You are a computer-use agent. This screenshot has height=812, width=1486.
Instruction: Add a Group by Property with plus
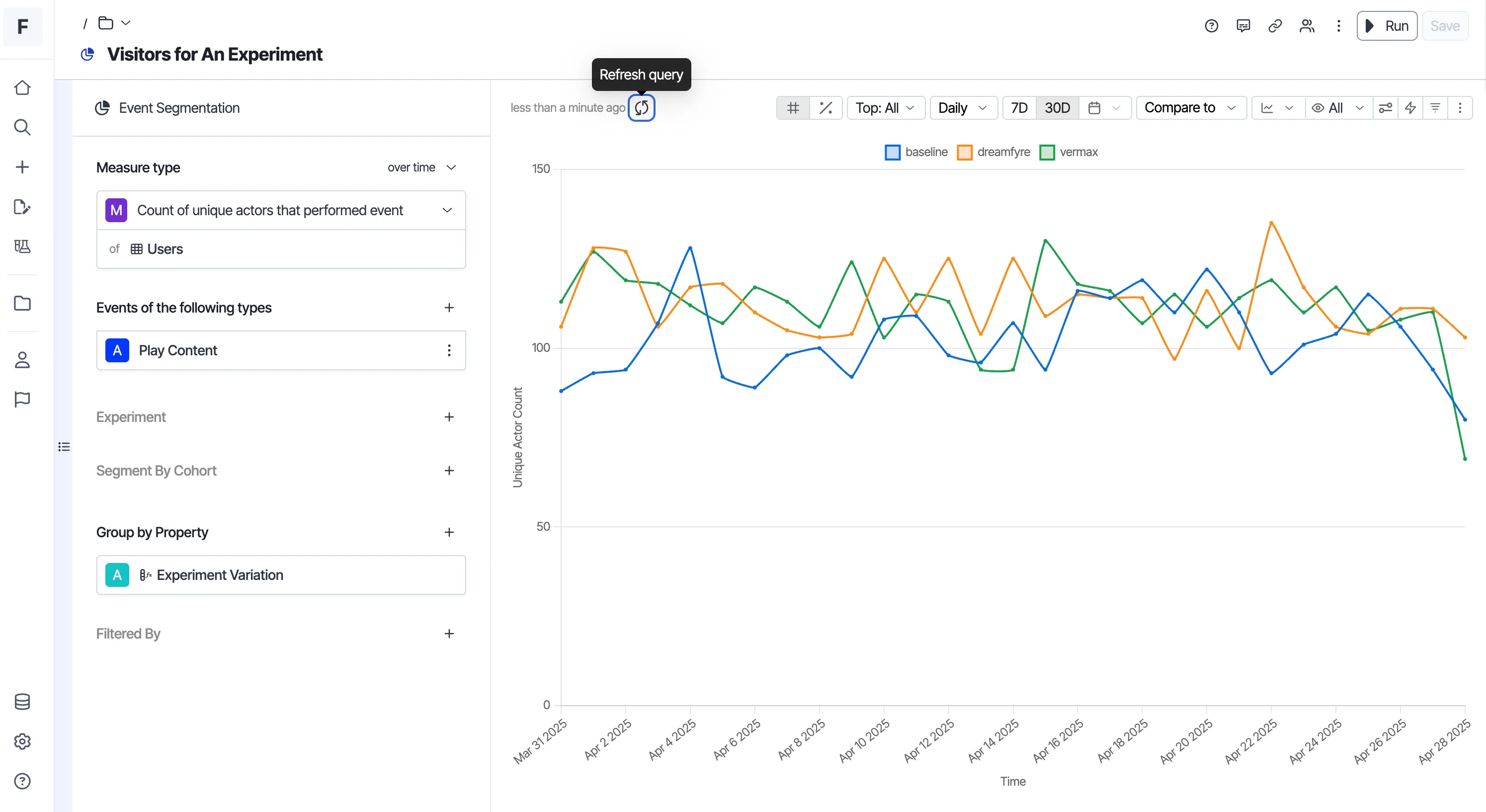tap(449, 532)
